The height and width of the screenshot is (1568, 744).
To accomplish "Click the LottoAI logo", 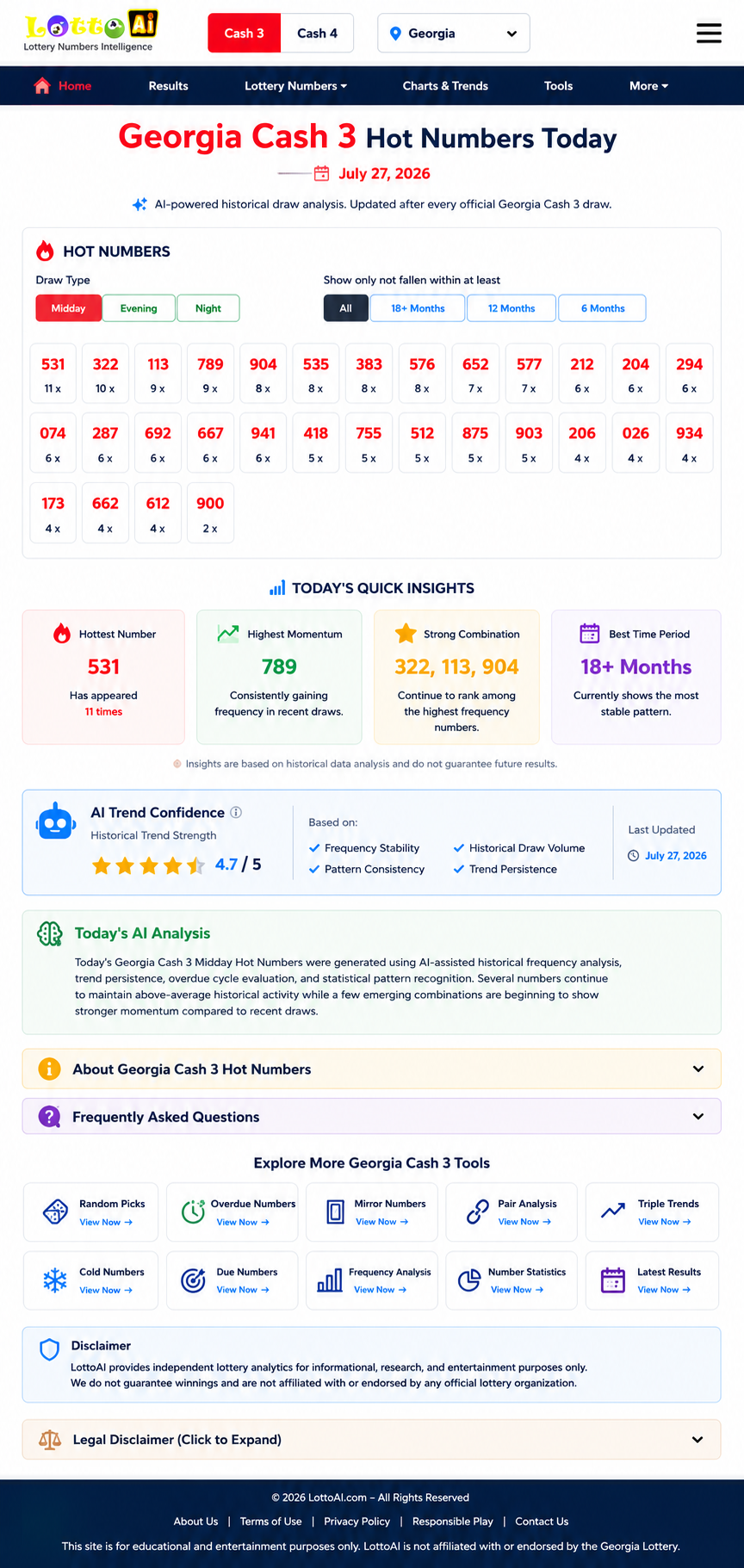I will tap(90, 32).
